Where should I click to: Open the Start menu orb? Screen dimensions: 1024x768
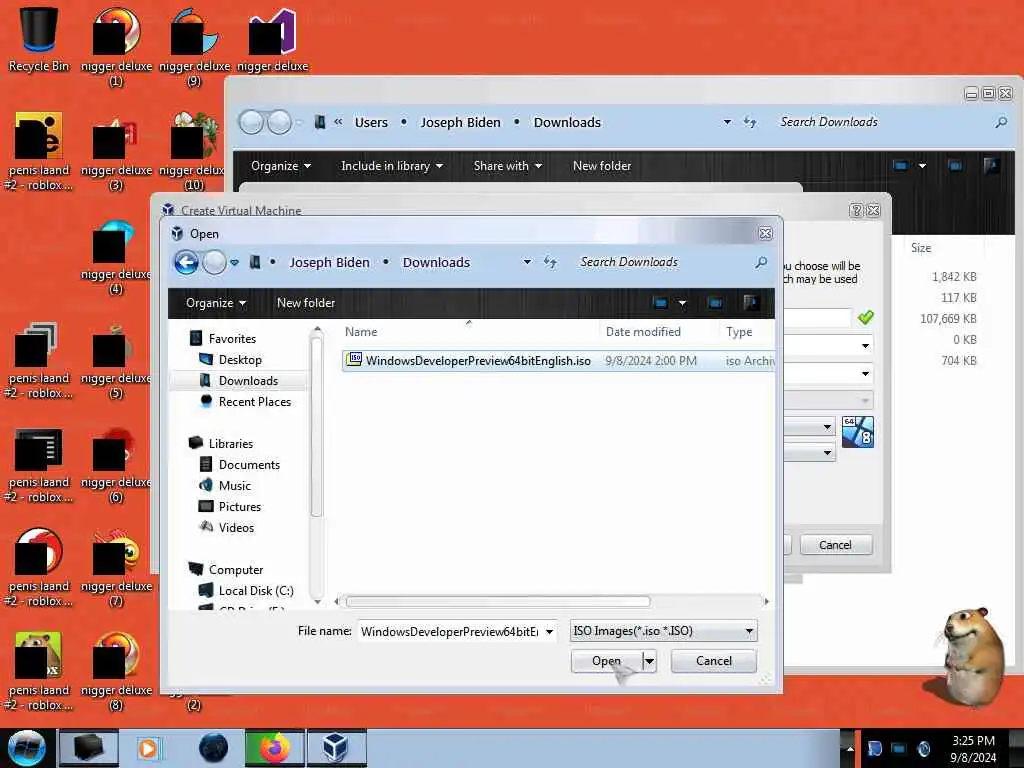pos(26,748)
